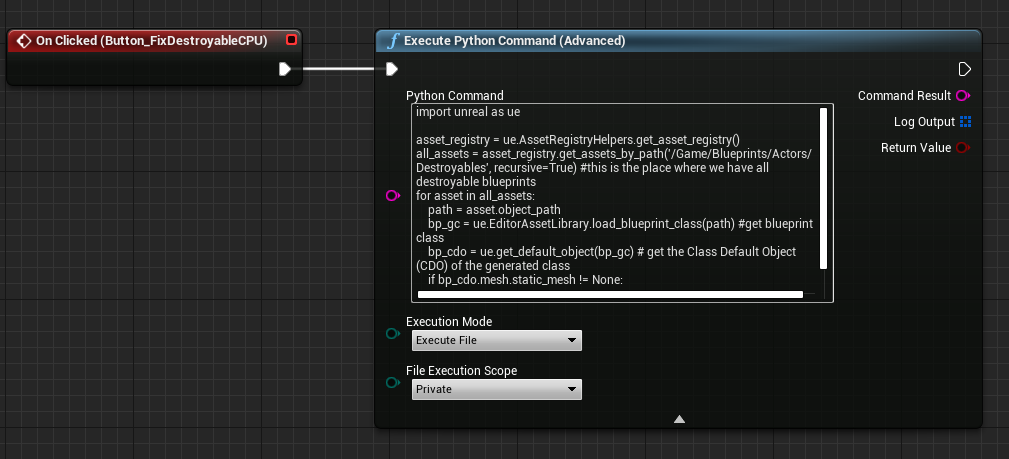Select the On Clicked (Button_FixDestroyableCPU) node title
This screenshot has height=459, width=1009.
tap(152, 41)
